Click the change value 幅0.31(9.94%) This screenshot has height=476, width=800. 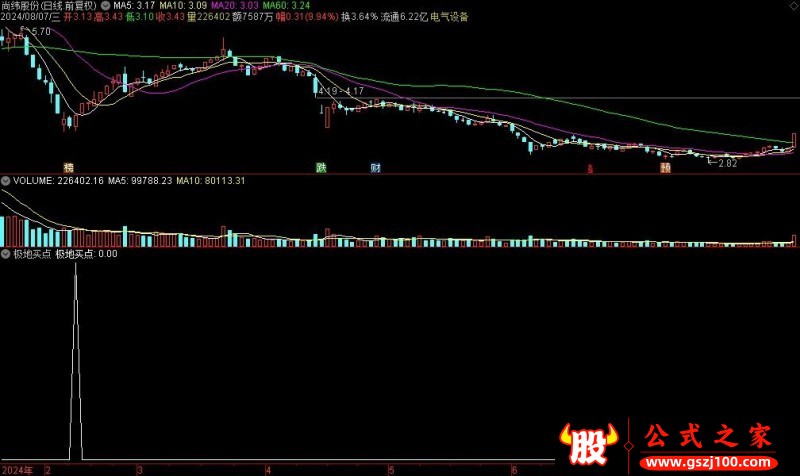[x=307, y=17]
